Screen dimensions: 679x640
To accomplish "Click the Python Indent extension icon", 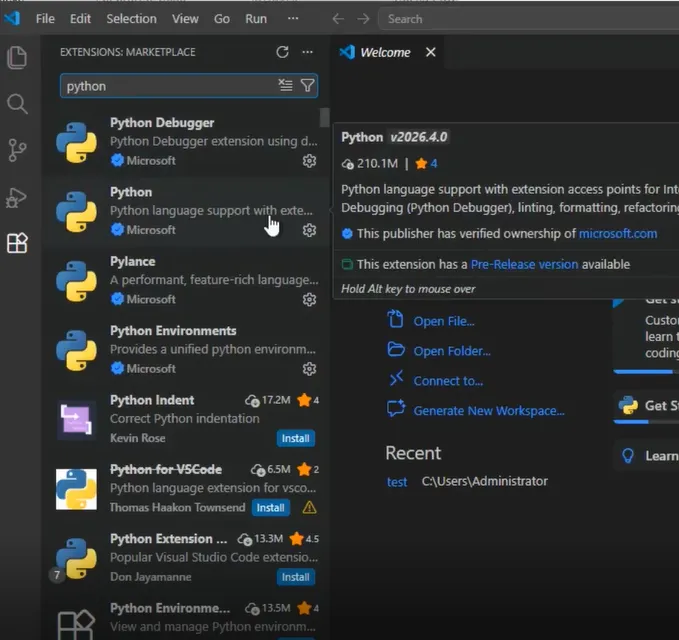I will tap(77, 420).
